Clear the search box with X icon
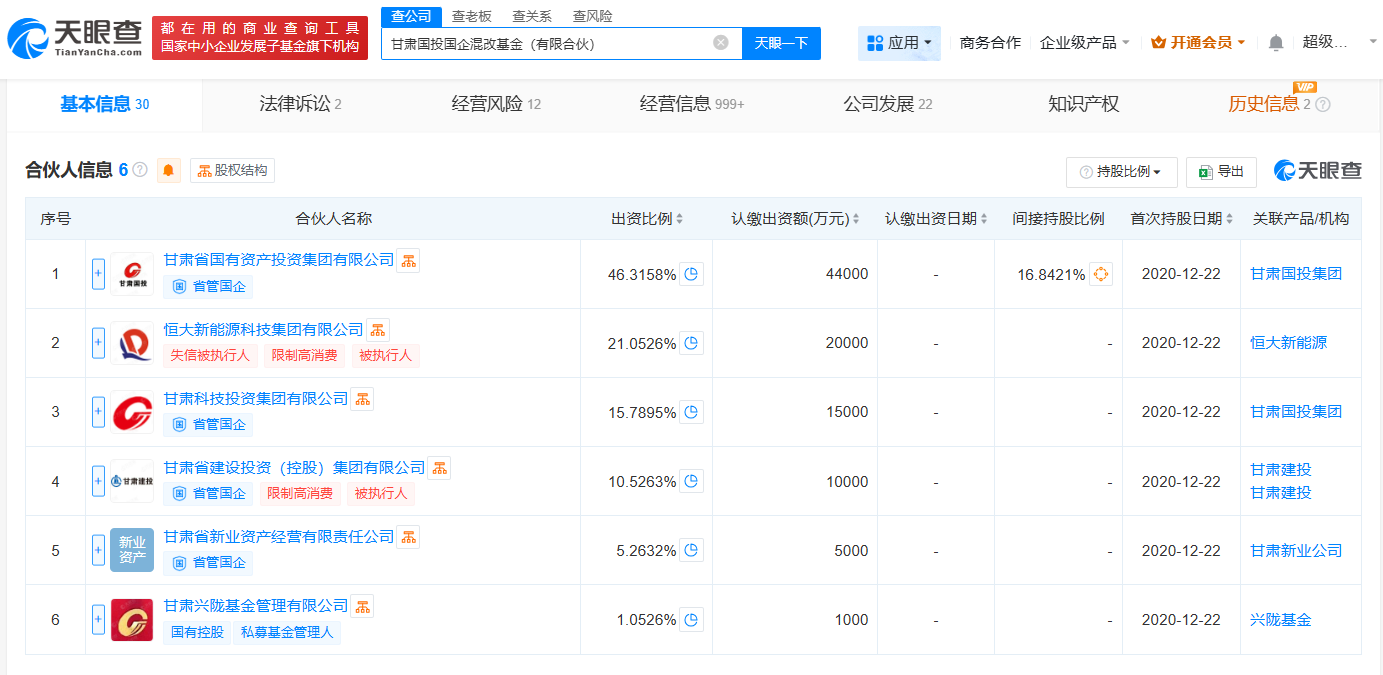 721,43
